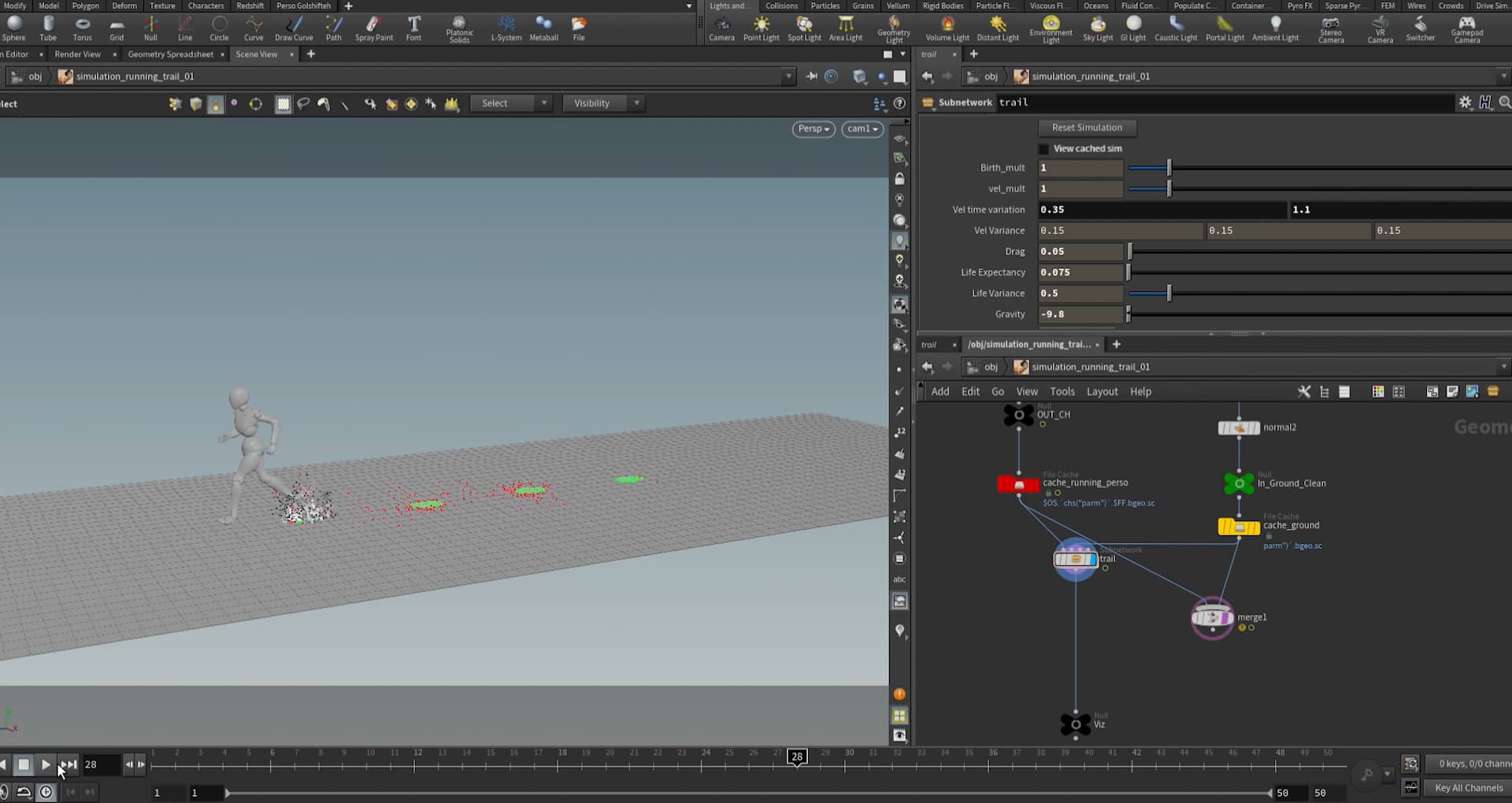Toggle the secure selection lock icon

pos(900,179)
